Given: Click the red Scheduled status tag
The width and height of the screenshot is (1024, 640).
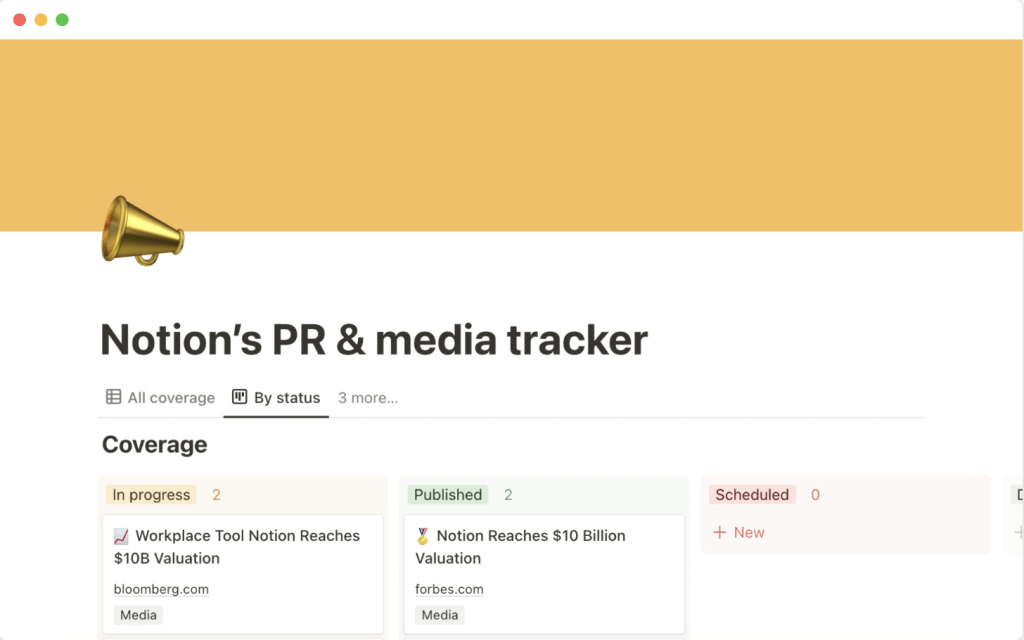Looking at the screenshot, I should pyautogui.click(x=752, y=494).
